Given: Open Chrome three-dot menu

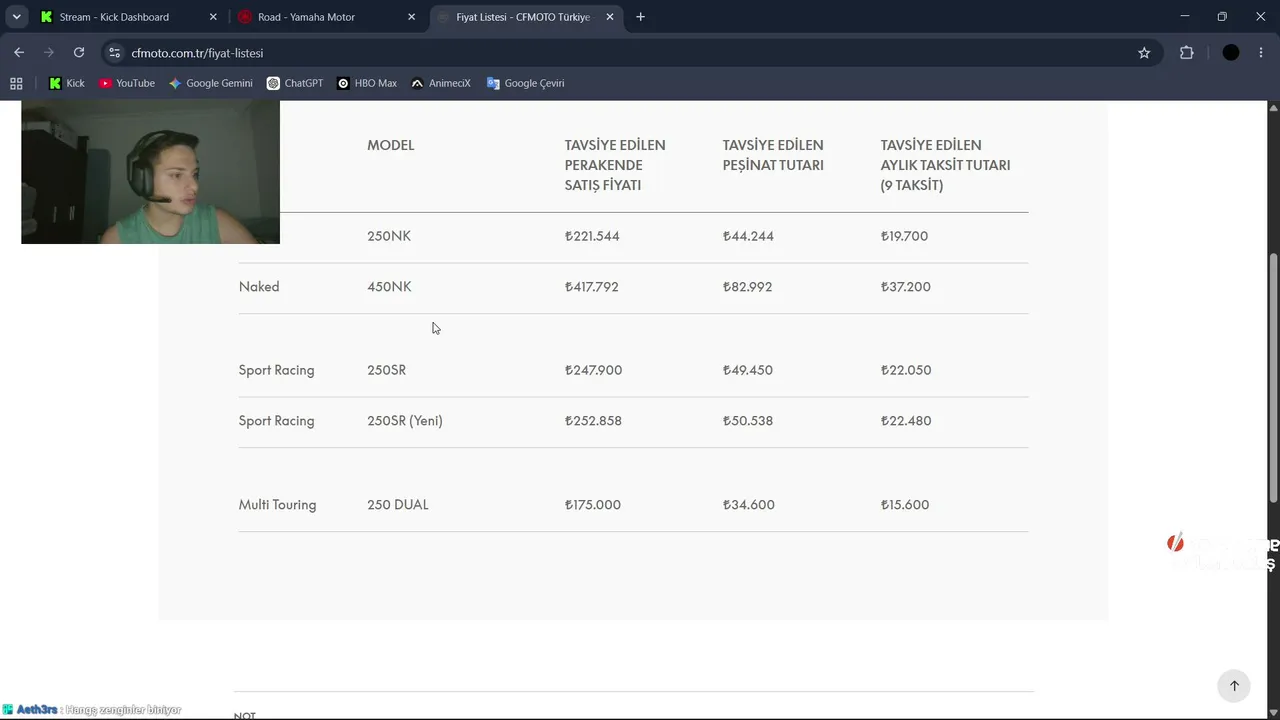Looking at the screenshot, I should tap(1261, 53).
